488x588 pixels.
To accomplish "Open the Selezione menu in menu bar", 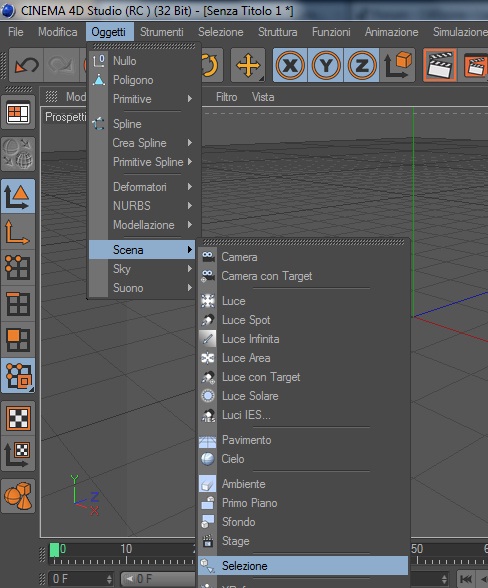I will click(x=221, y=32).
